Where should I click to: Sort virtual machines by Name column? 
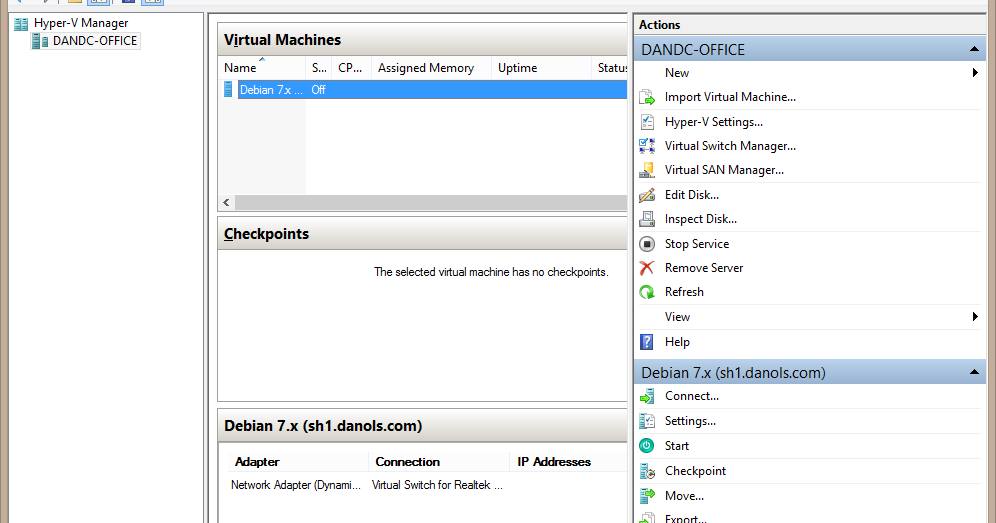pyautogui.click(x=262, y=68)
